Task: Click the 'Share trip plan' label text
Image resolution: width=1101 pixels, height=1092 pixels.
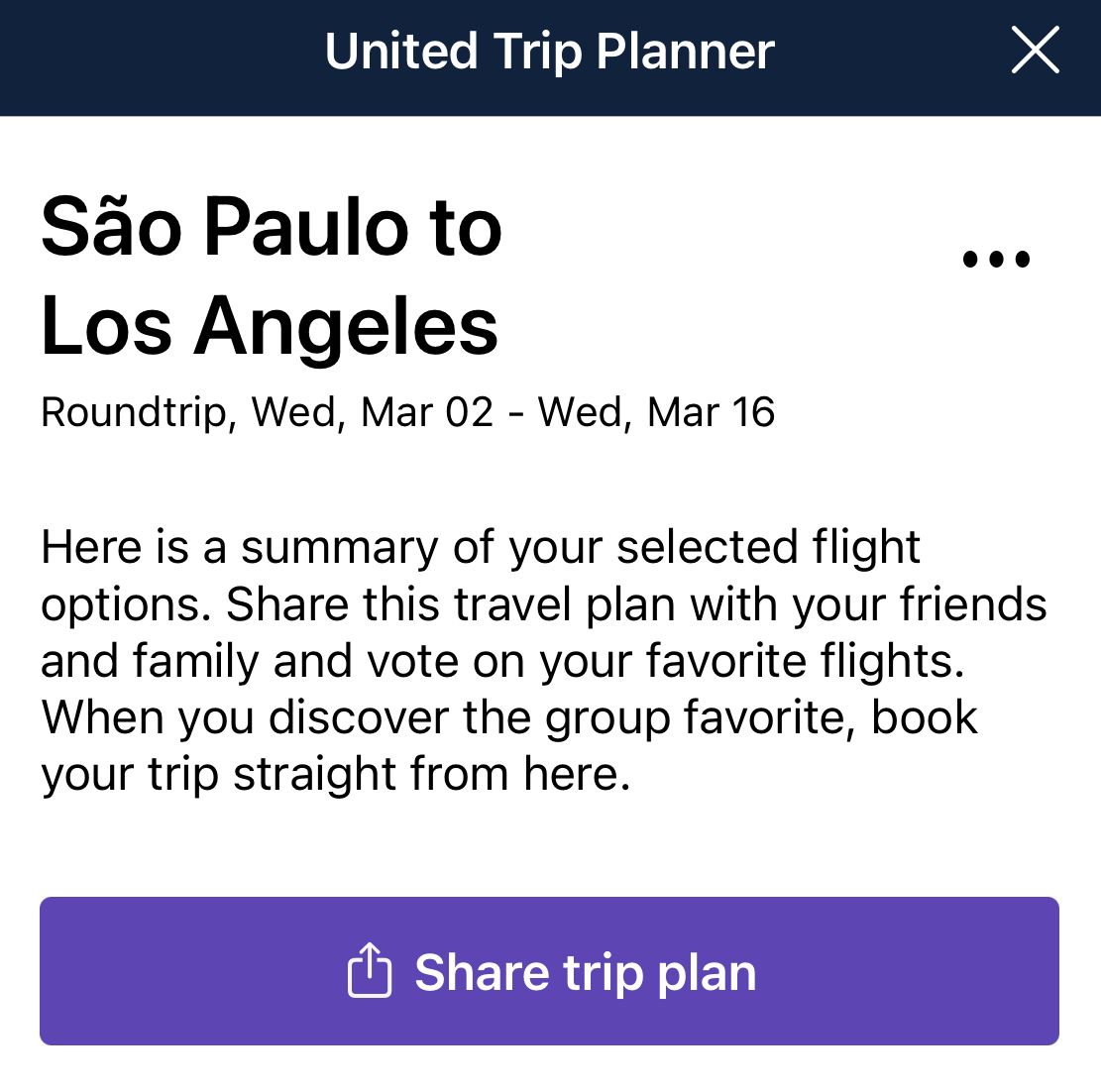Action: (x=585, y=973)
